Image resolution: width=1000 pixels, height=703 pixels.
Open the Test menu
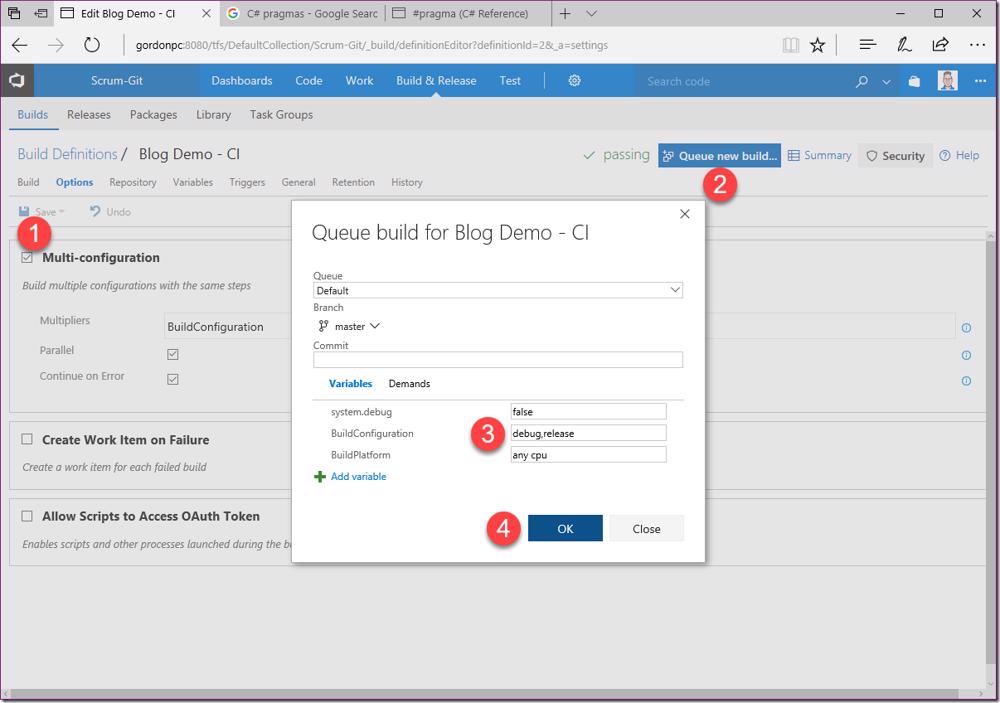pos(510,80)
